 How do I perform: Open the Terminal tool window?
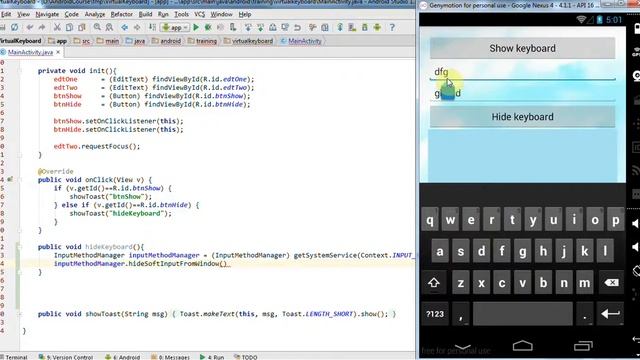(14, 357)
